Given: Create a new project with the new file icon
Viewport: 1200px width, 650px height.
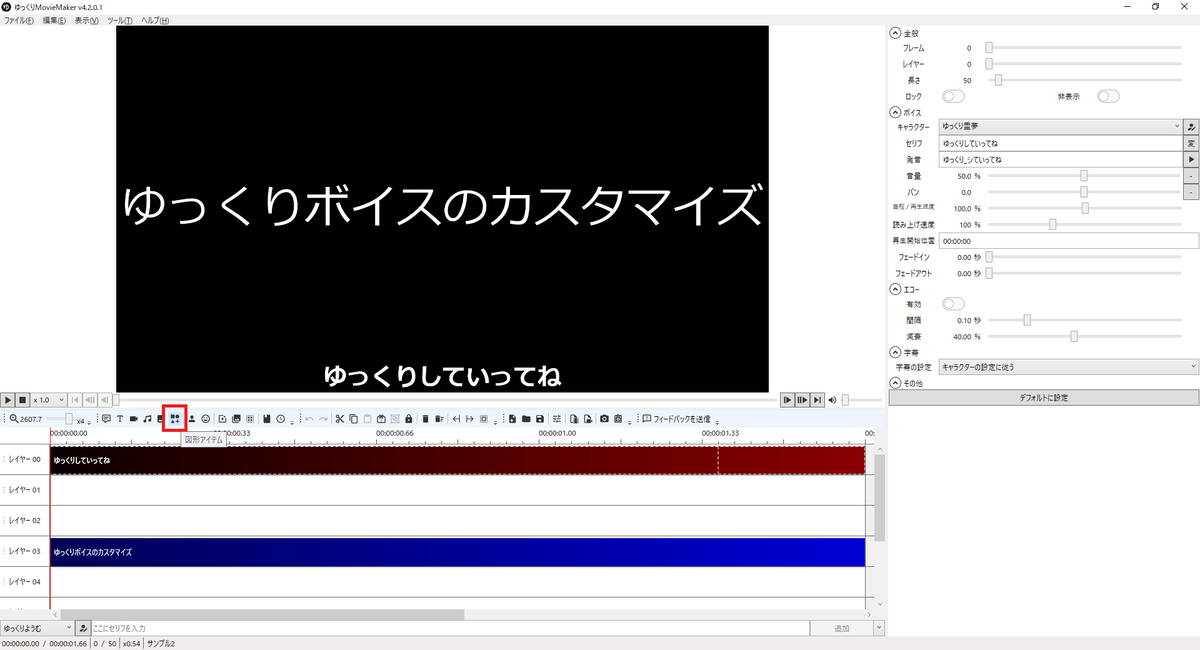Looking at the screenshot, I should [513, 418].
